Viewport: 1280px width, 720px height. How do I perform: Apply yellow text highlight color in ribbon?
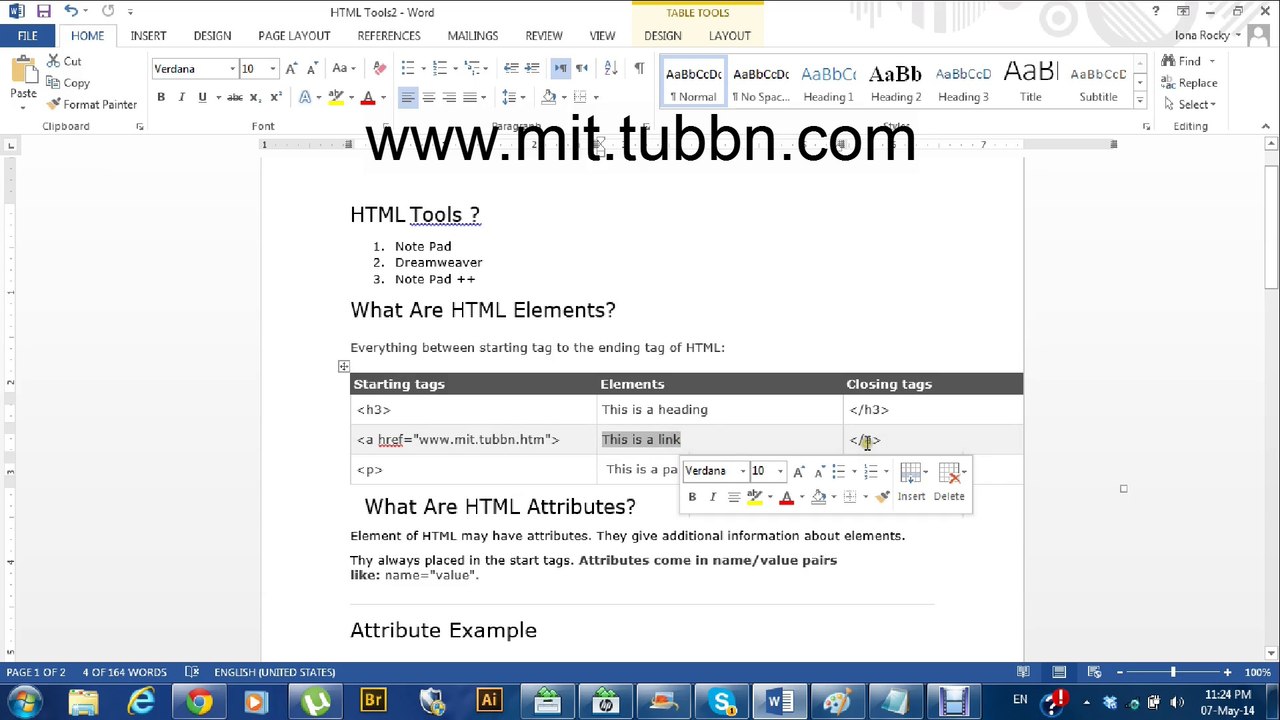pyautogui.click(x=336, y=97)
